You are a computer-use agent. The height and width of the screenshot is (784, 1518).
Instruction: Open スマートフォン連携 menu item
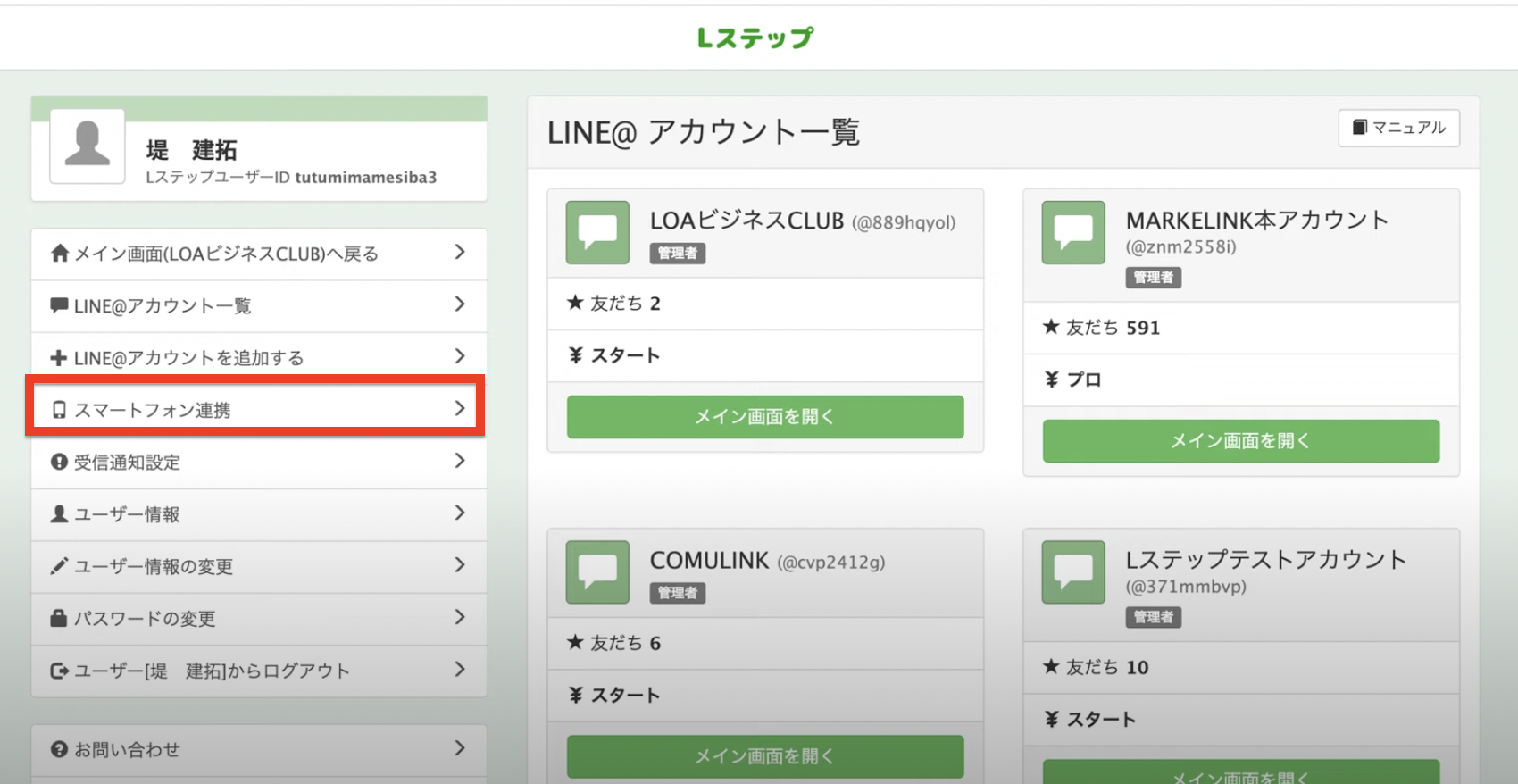pos(259,410)
